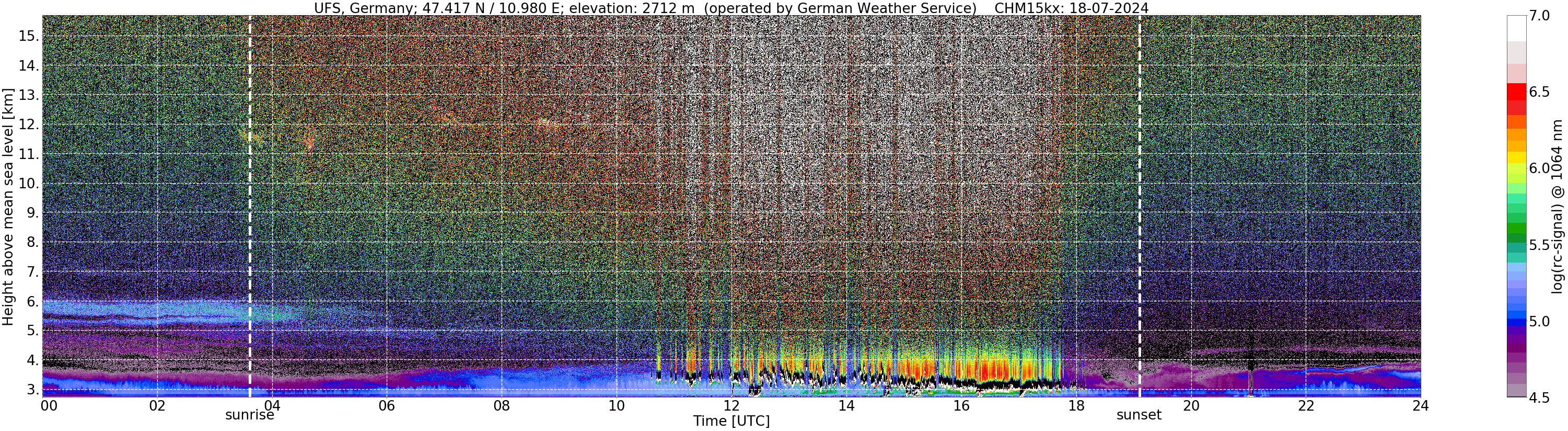Click the 10. height tick label

29,183
